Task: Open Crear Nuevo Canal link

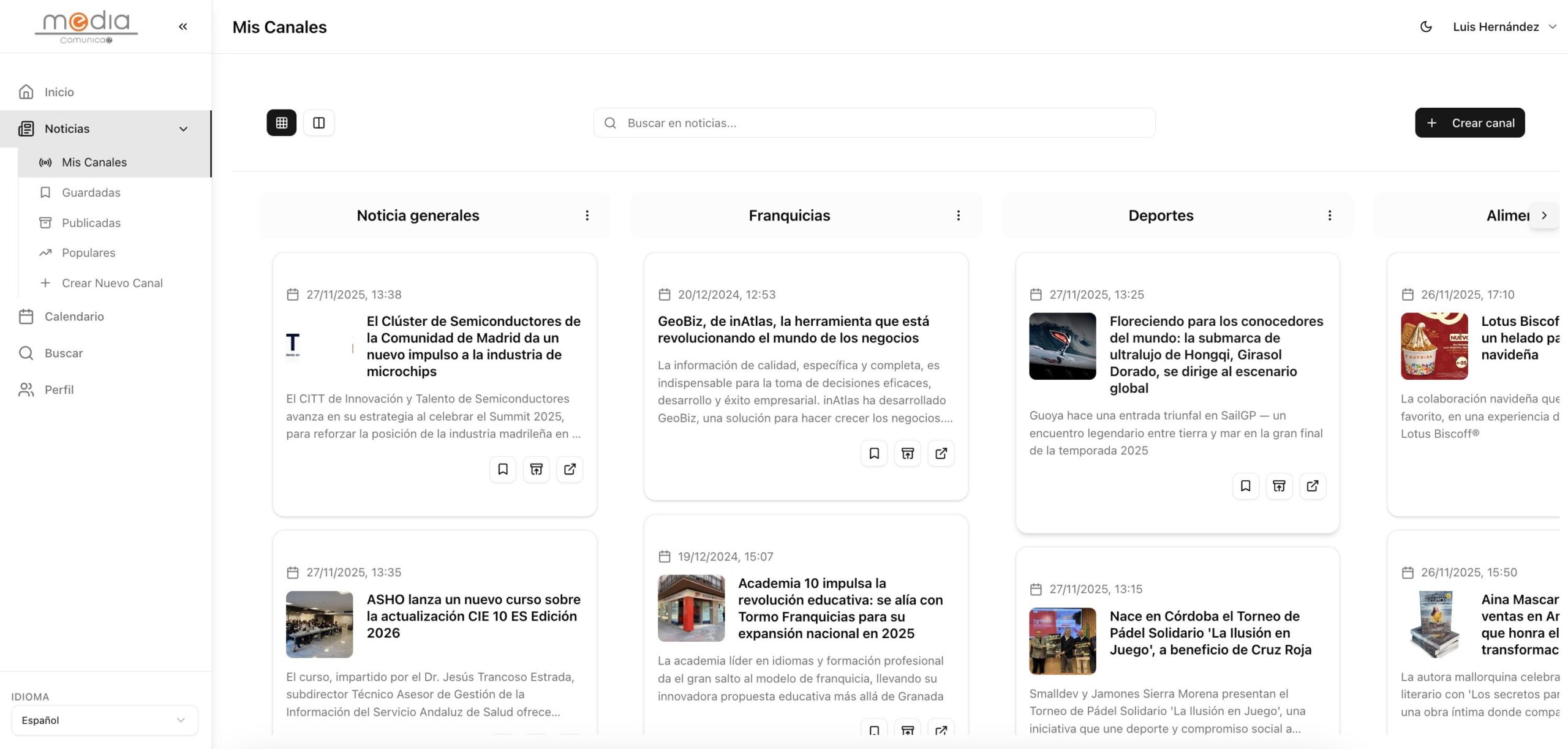Action: point(112,282)
